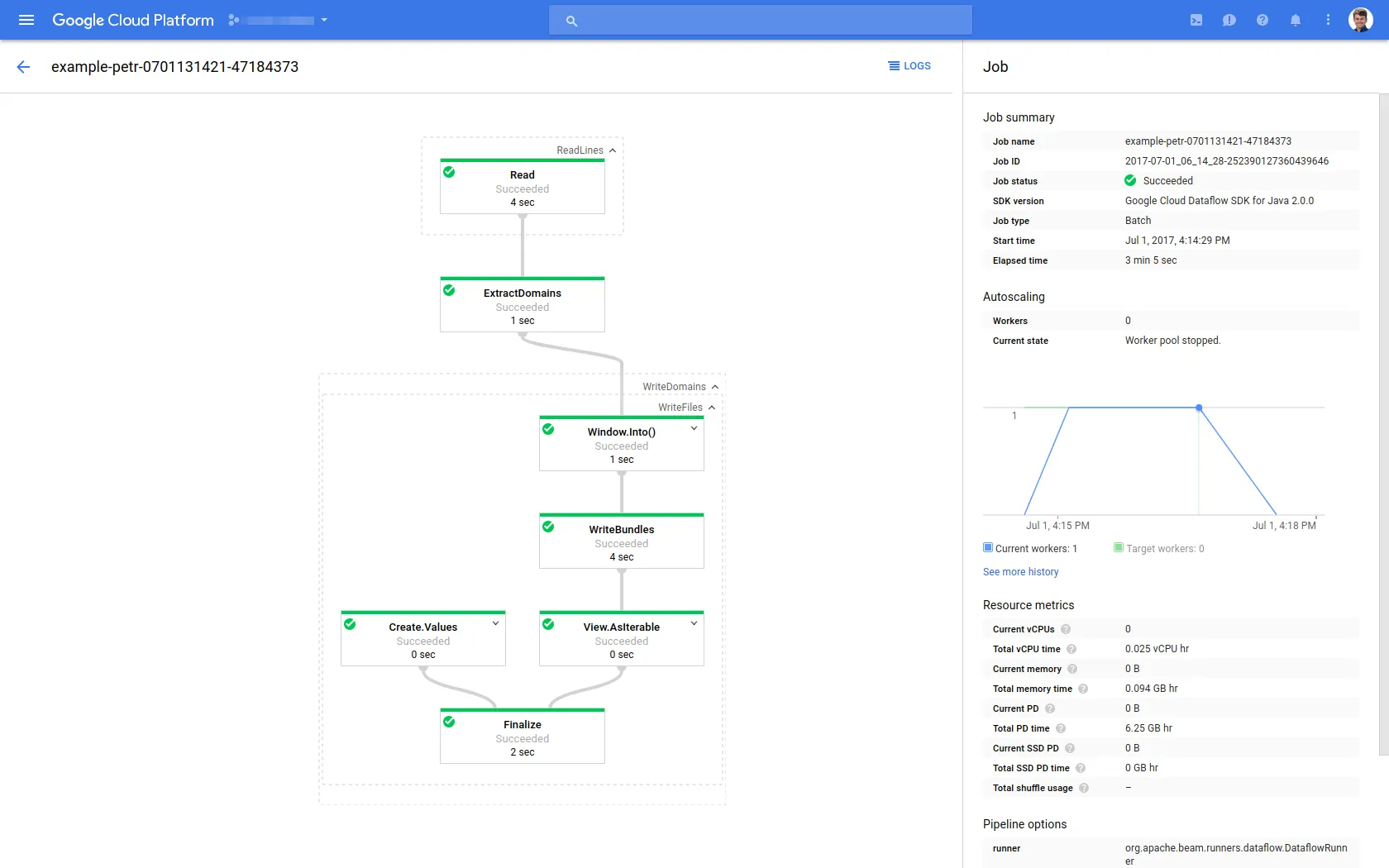Open Cloud Shell from top bar
The height and width of the screenshot is (868, 1389).
pyautogui.click(x=1196, y=20)
